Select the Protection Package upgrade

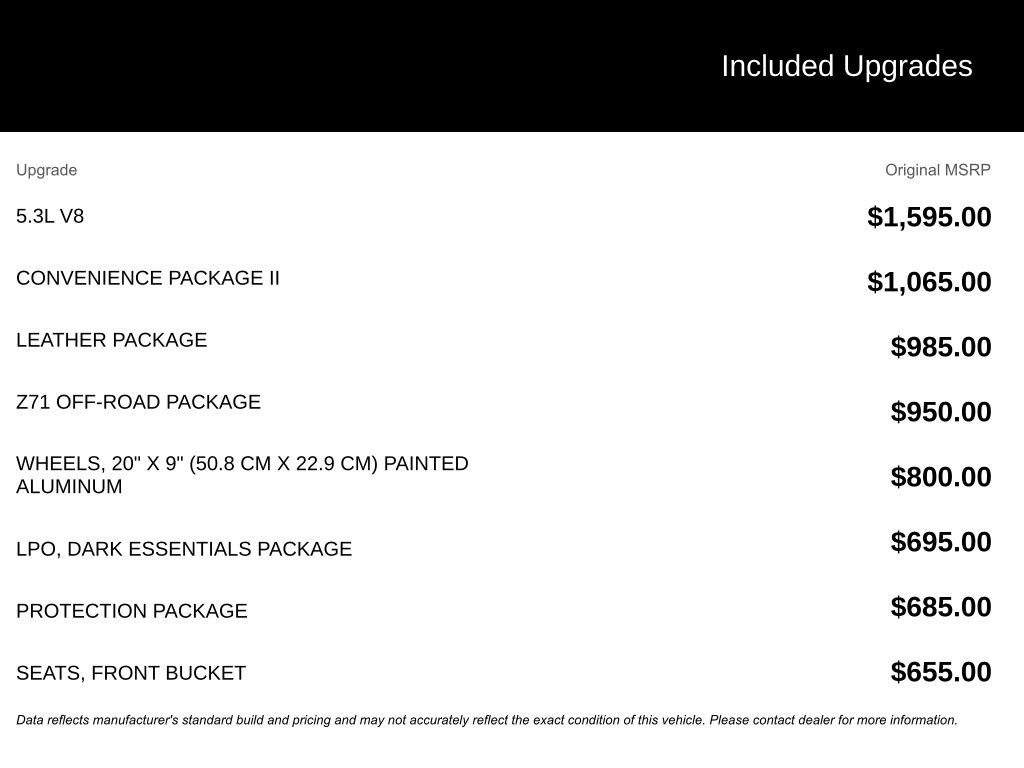pos(132,611)
